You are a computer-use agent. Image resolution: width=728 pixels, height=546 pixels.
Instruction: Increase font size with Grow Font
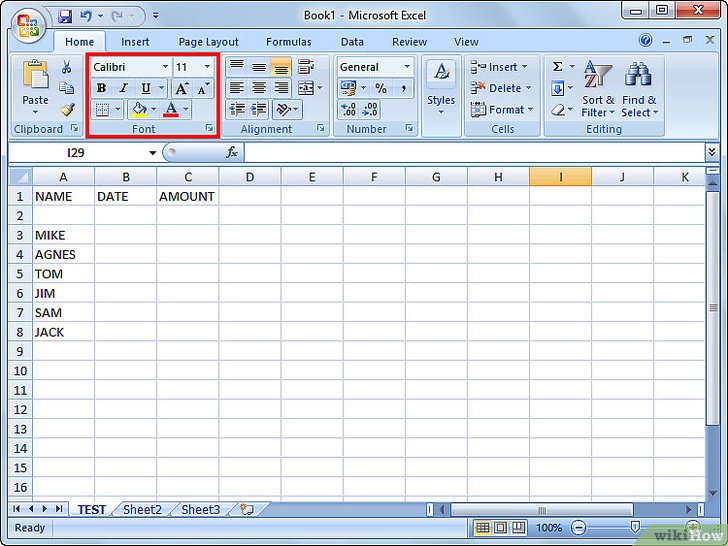[182, 88]
